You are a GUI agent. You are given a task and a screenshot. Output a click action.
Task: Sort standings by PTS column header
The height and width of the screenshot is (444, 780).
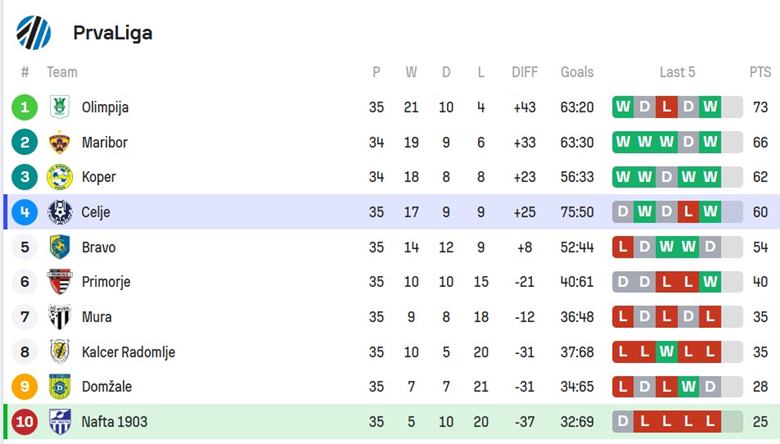click(x=760, y=73)
